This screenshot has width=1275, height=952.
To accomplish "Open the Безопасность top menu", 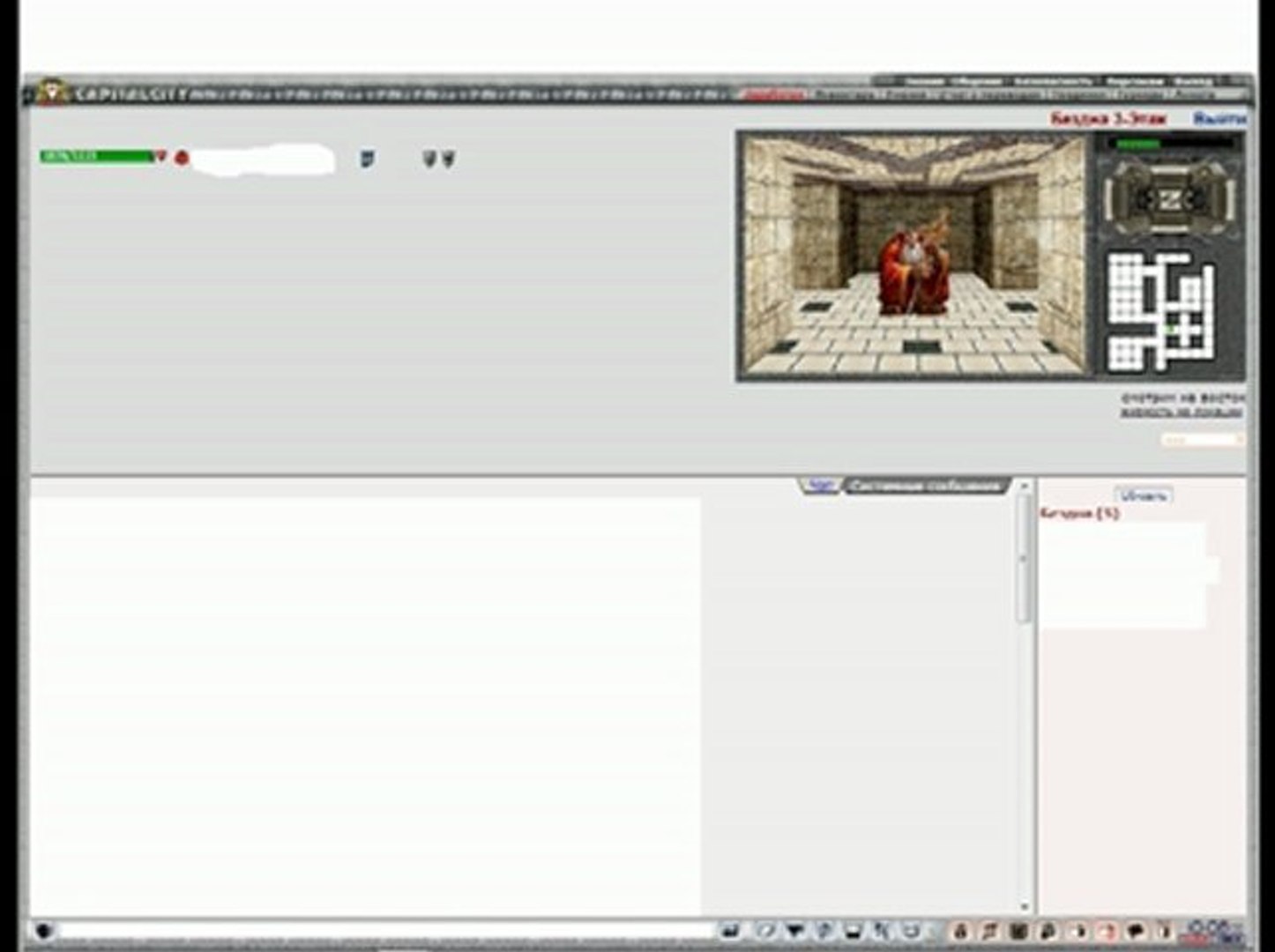I will pyautogui.click(x=1053, y=82).
